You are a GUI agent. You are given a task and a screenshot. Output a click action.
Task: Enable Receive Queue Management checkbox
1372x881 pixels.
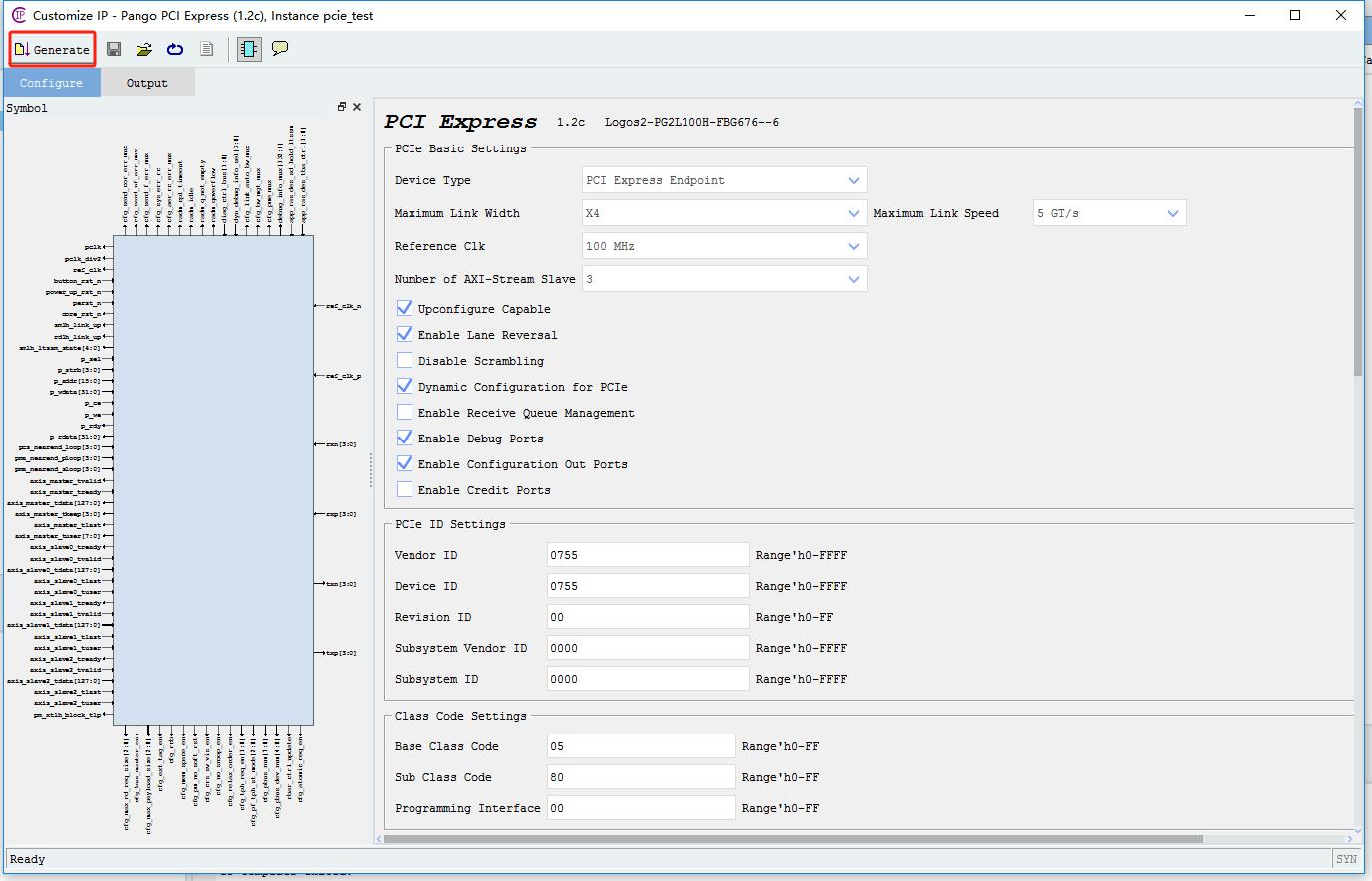click(x=404, y=412)
